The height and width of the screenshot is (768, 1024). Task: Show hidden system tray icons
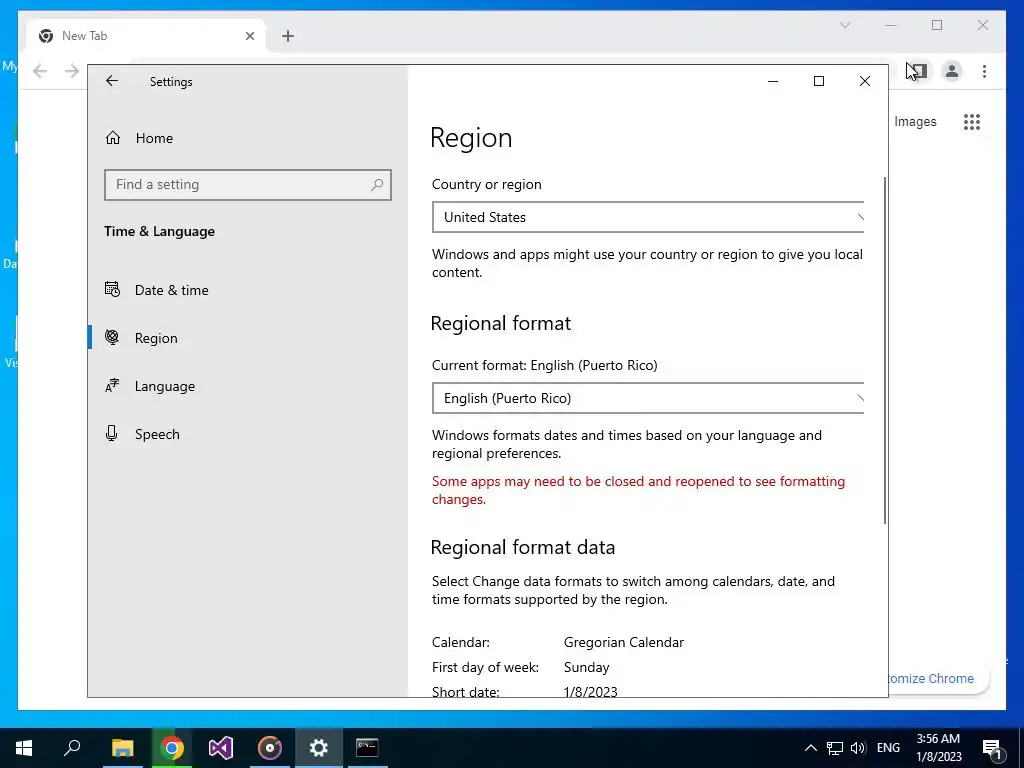click(x=810, y=748)
